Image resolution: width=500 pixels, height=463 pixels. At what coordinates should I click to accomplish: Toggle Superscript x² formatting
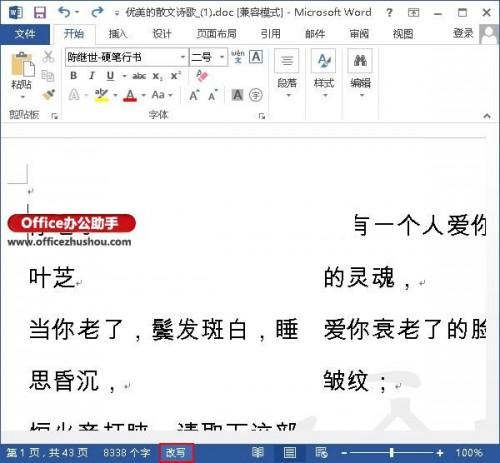[176, 76]
